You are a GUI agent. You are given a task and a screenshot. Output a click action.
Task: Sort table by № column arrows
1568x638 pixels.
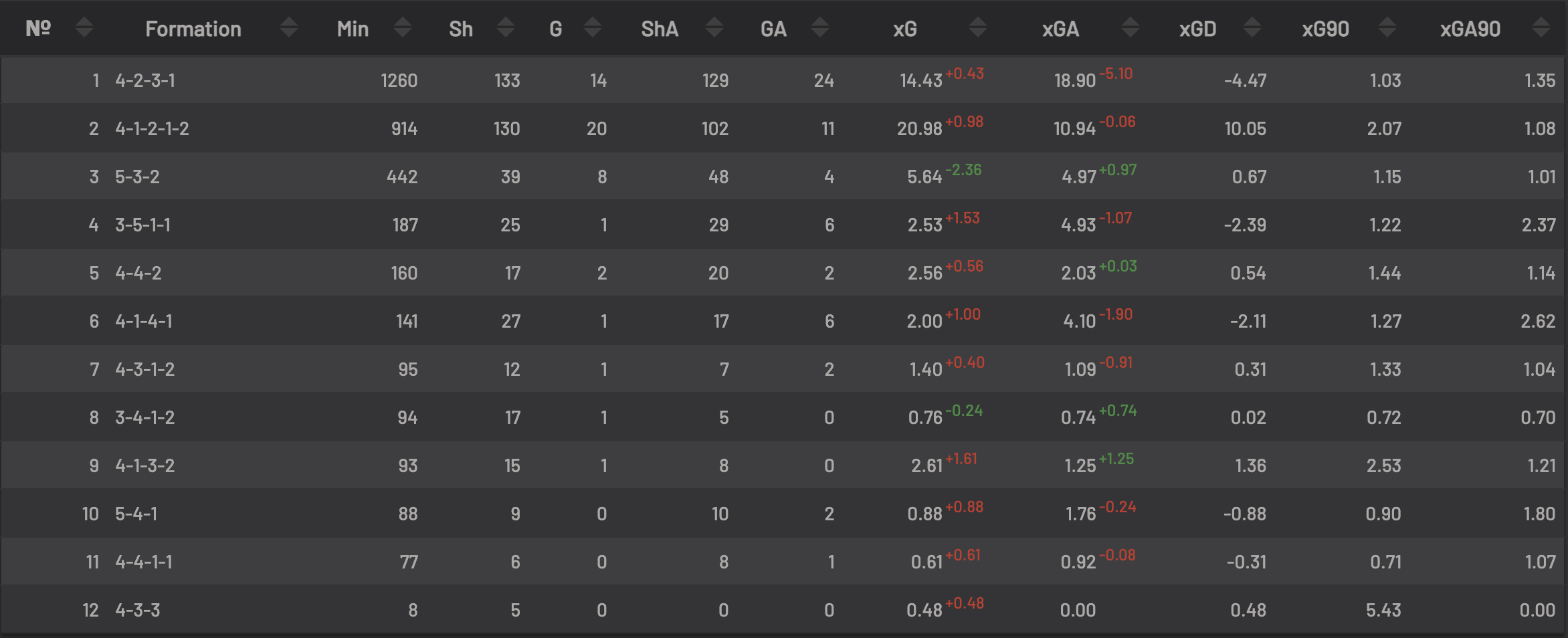click(x=84, y=28)
